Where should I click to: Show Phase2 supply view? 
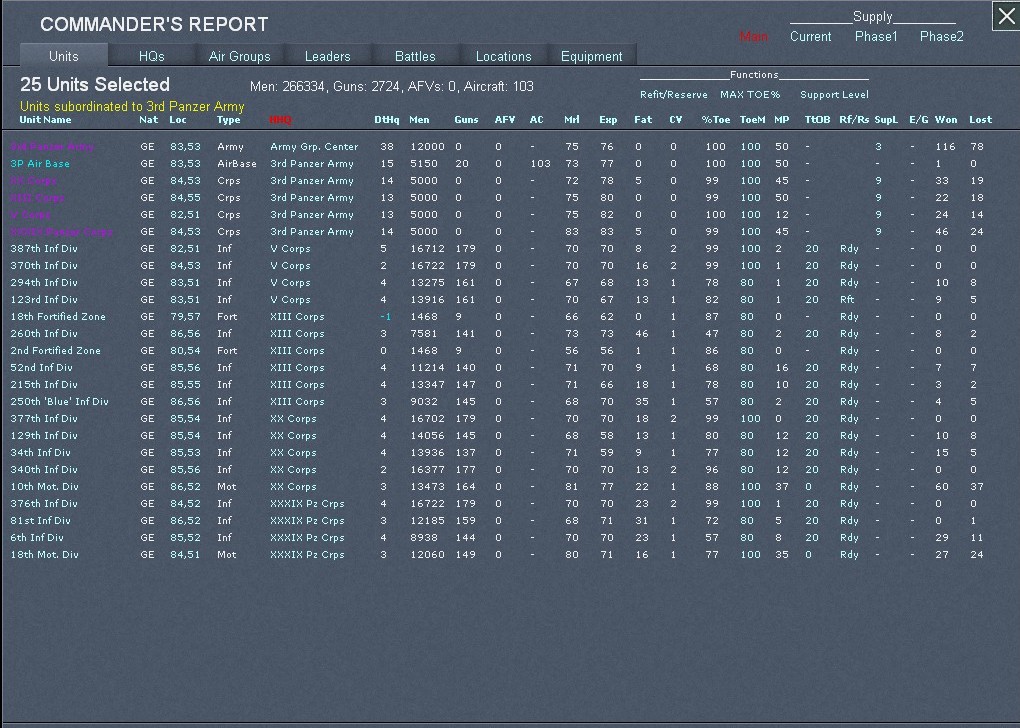coord(941,37)
